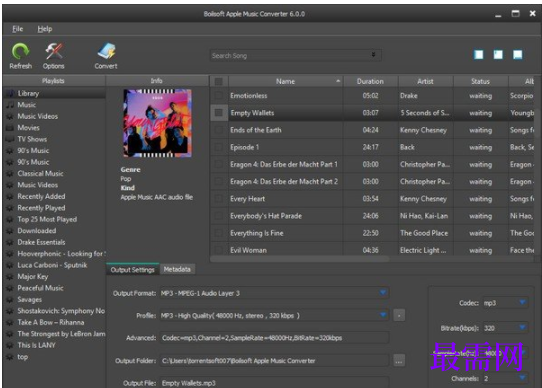This screenshot has height=388, width=542.
Task: Select the first blue layout view icon
Action: (479, 54)
